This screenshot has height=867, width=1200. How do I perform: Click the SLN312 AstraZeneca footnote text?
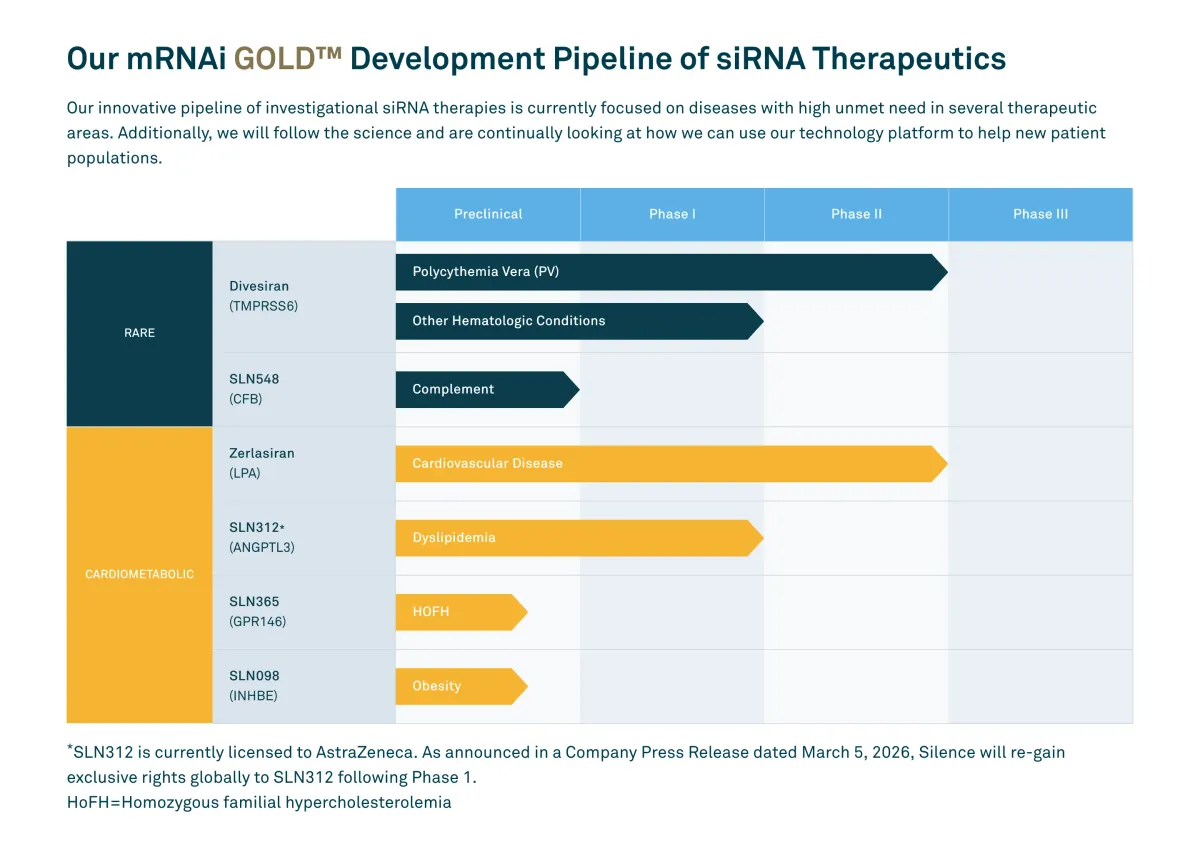pyautogui.click(x=566, y=764)
